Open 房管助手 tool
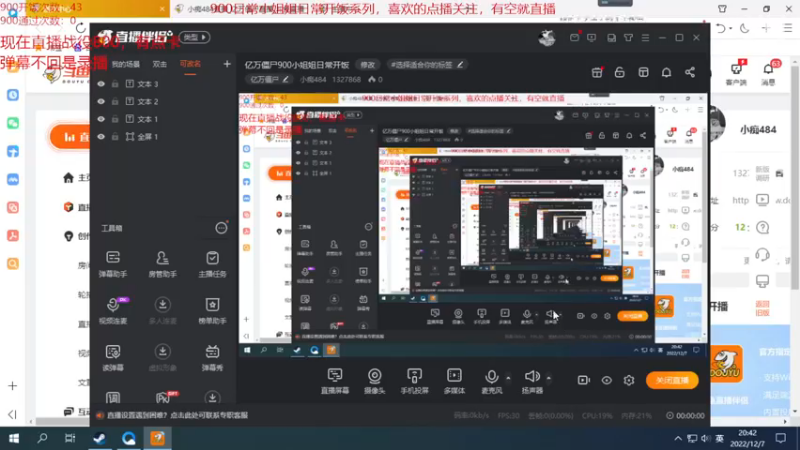Image resolution: width=800 pixels, height=450 pixels. click(162, 264)
